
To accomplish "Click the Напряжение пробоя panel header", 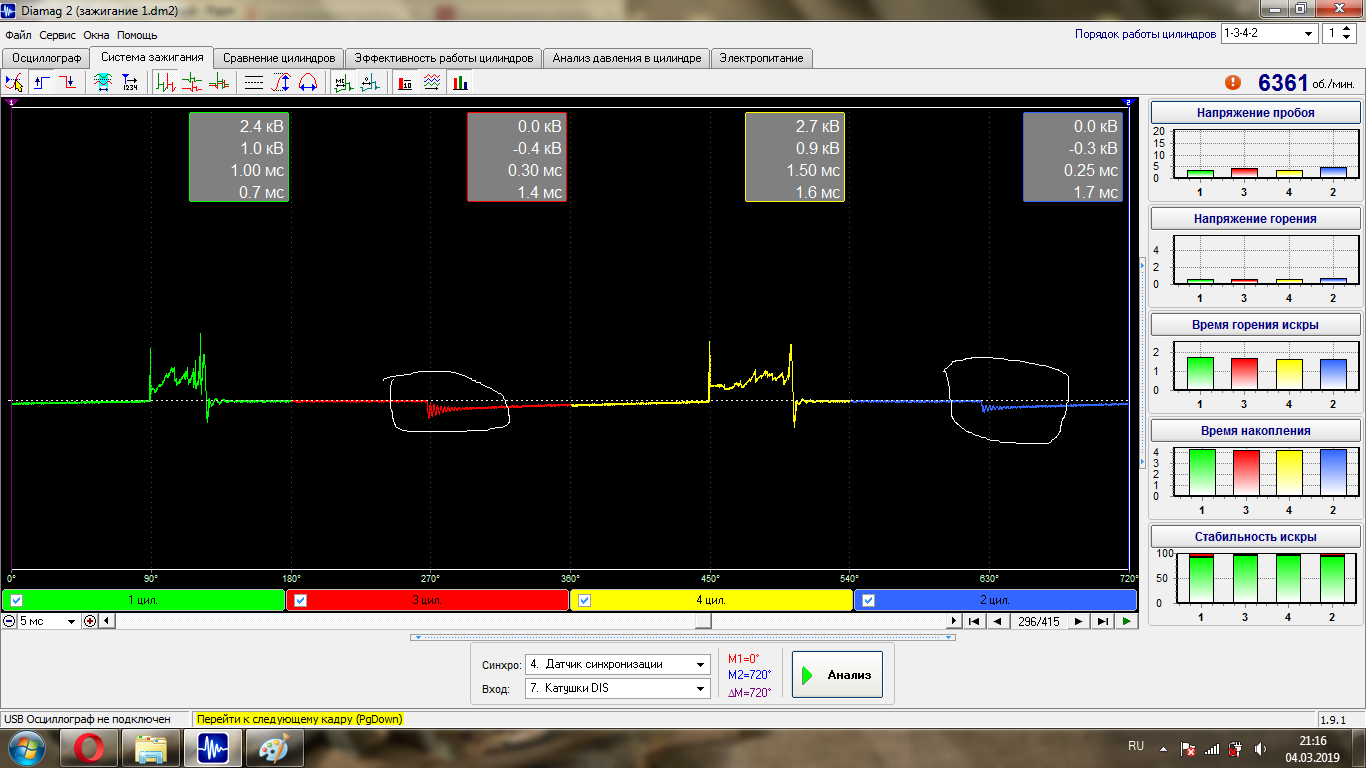I will coord(1255,113).
